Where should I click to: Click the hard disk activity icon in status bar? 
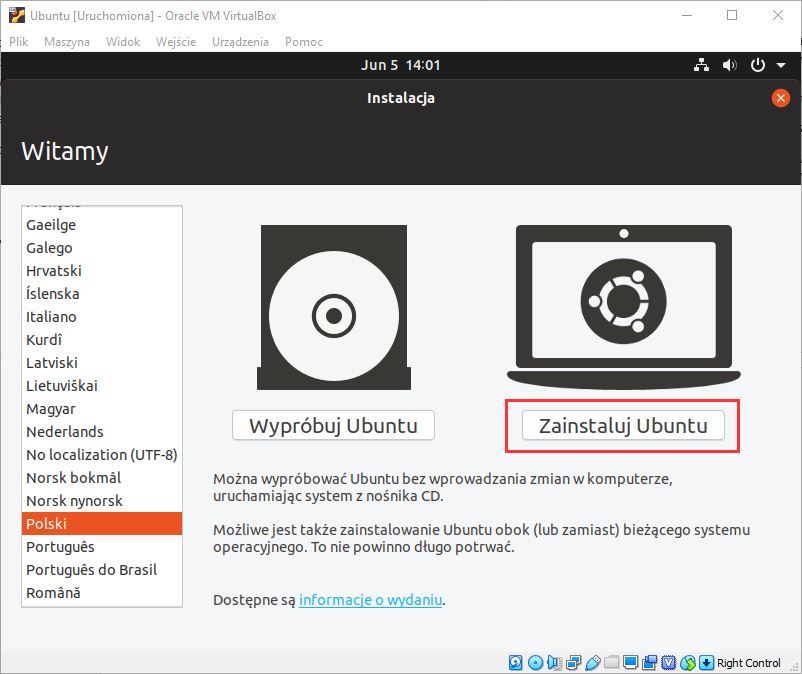point(516,663)
